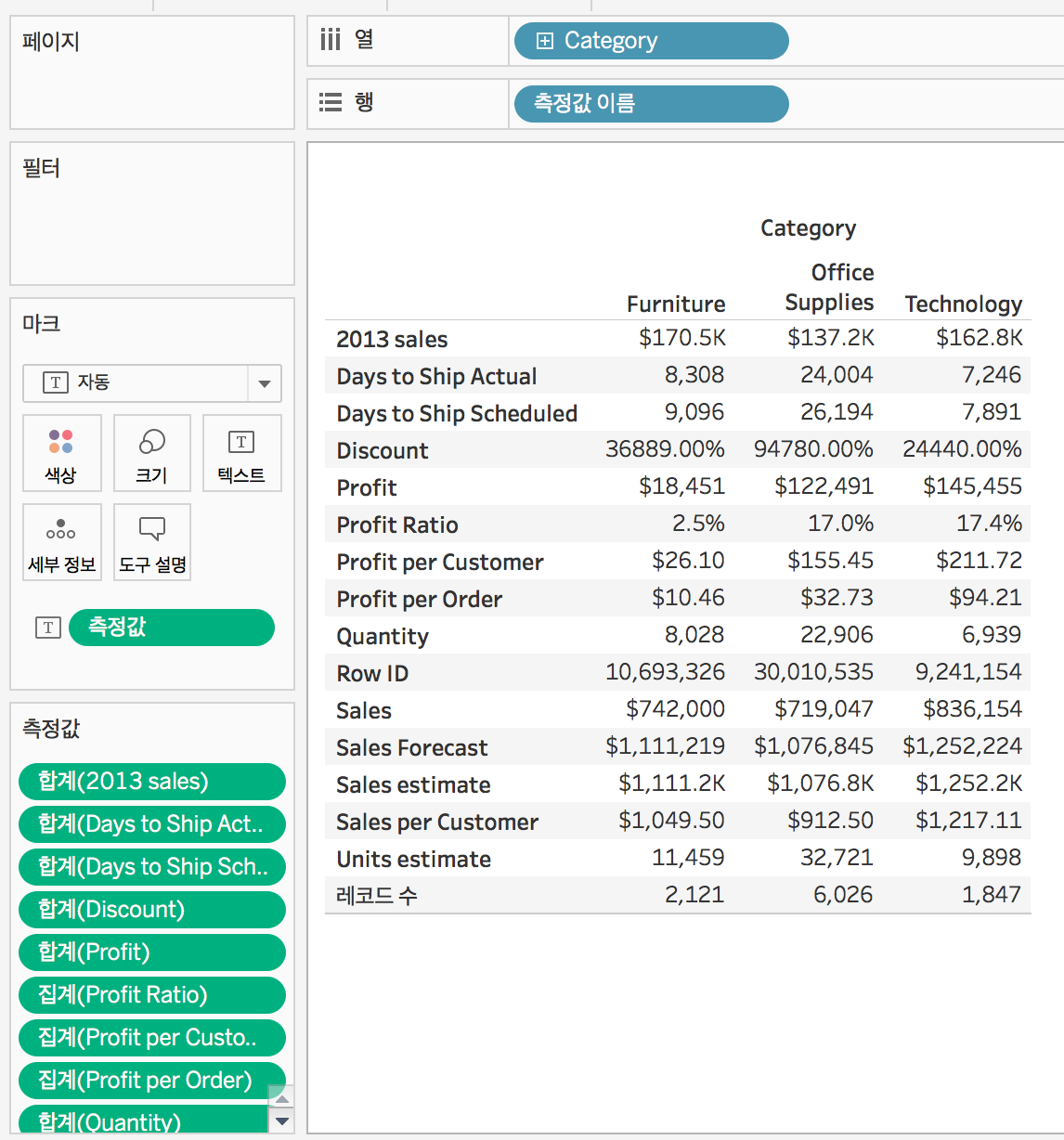Screen dimensions: 1064x1140
Task: Click up arrow of measure values scrollbar
Action: 282,1097
